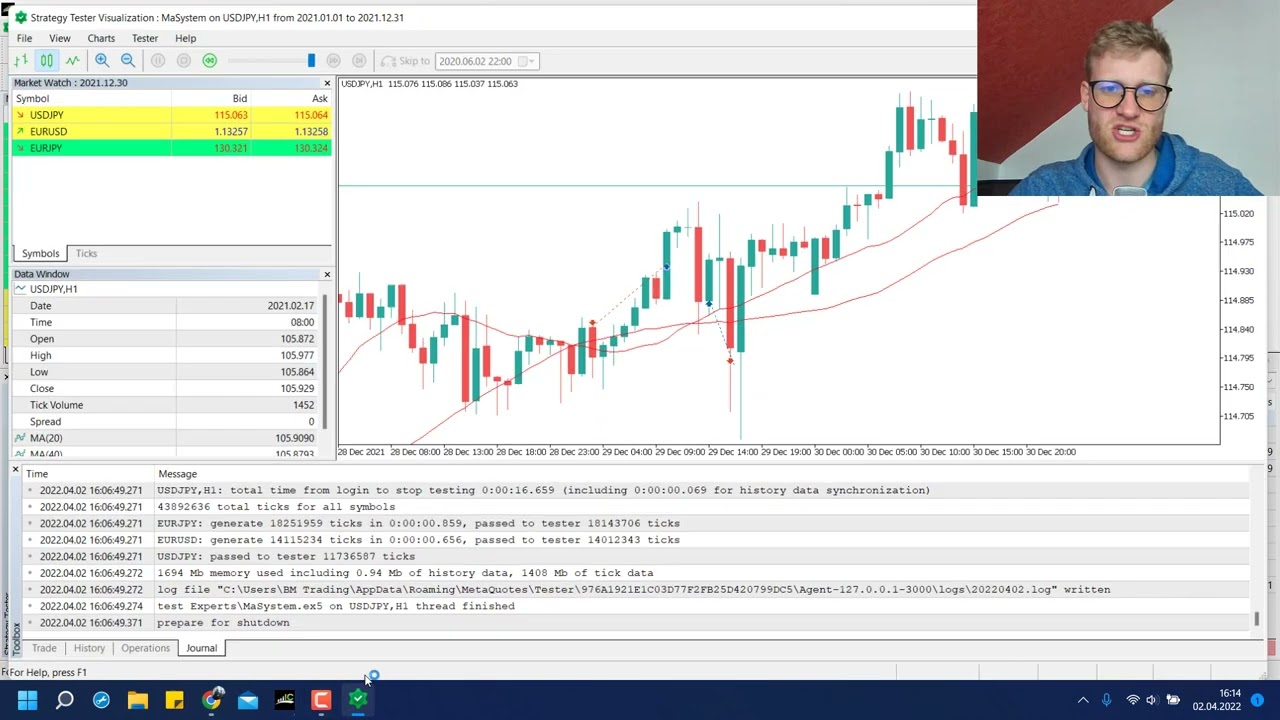Open the Tester menu
This screenshot has height=720, width=1280.
pyautogui.click(x=145, y=38)
